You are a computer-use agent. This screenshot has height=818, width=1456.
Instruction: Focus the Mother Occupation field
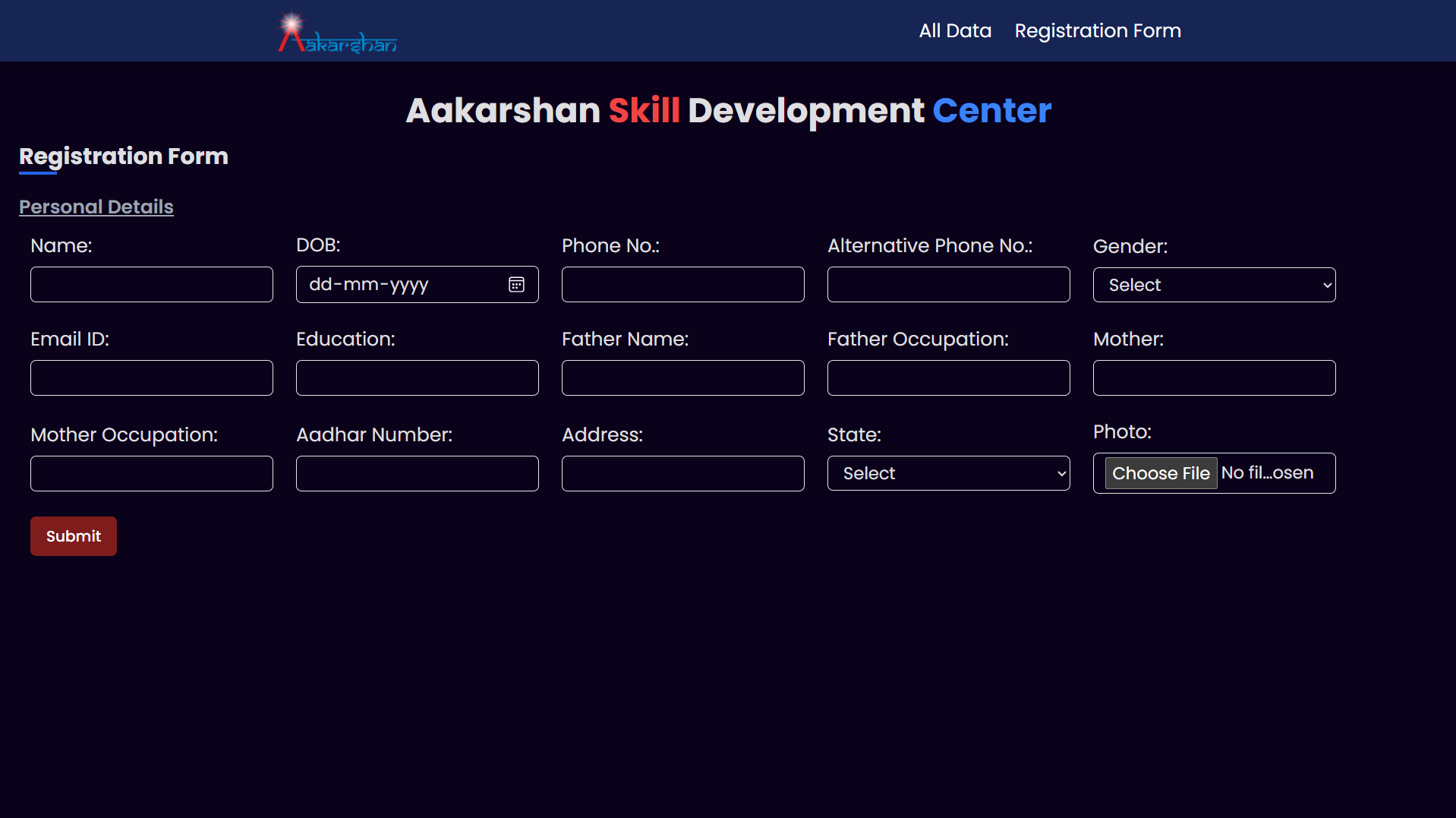[x=152, y=474]
